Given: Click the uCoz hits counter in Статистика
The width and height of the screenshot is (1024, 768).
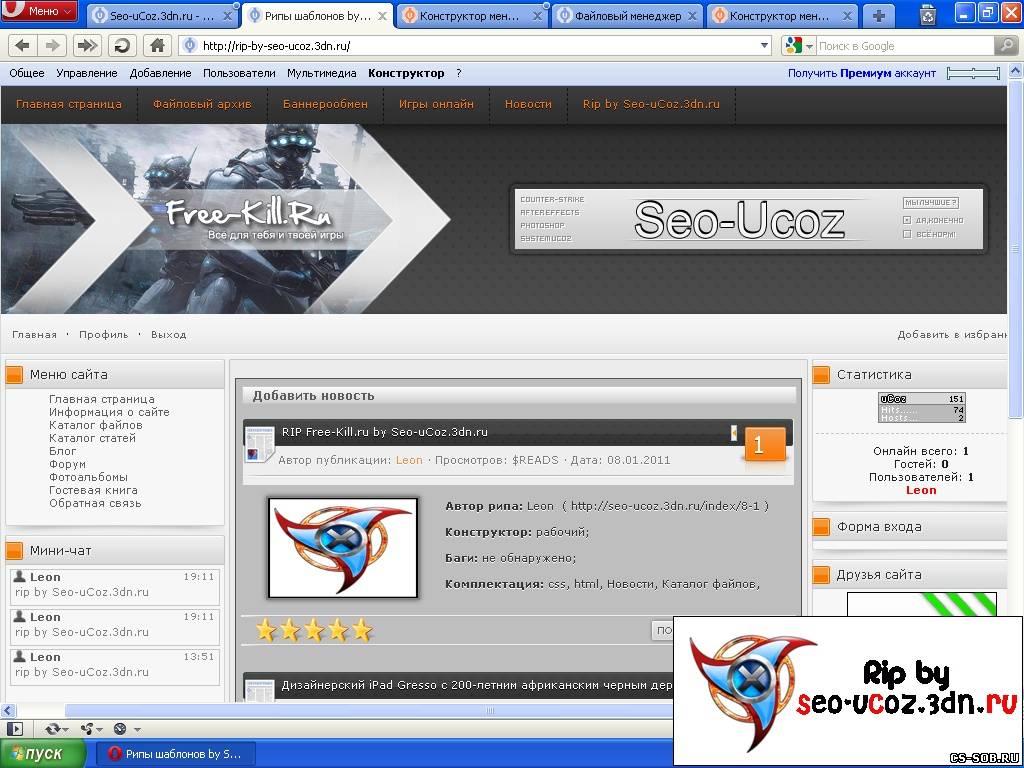Looking at the screenshot, I should coord(922,408).
